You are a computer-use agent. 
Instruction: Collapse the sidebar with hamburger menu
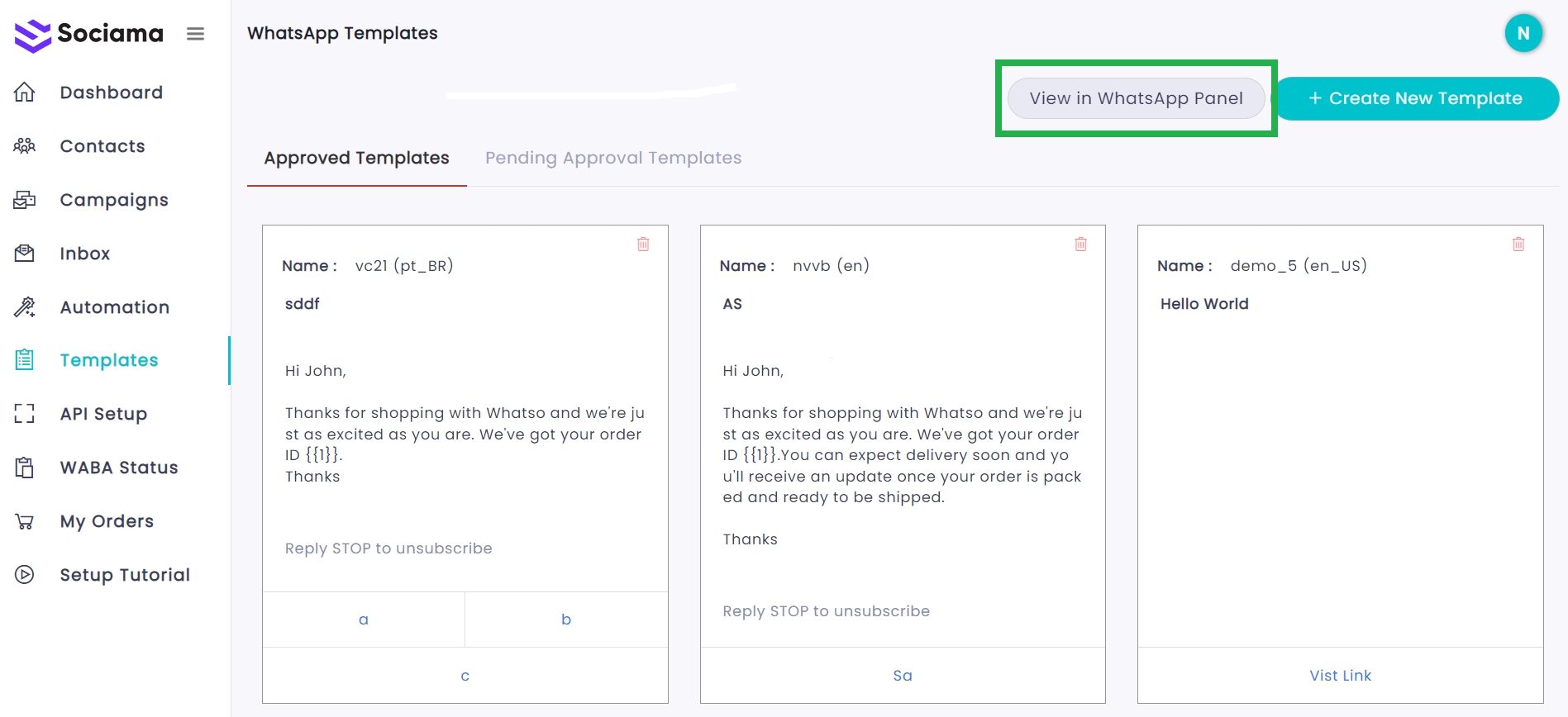tap(195, 34)
